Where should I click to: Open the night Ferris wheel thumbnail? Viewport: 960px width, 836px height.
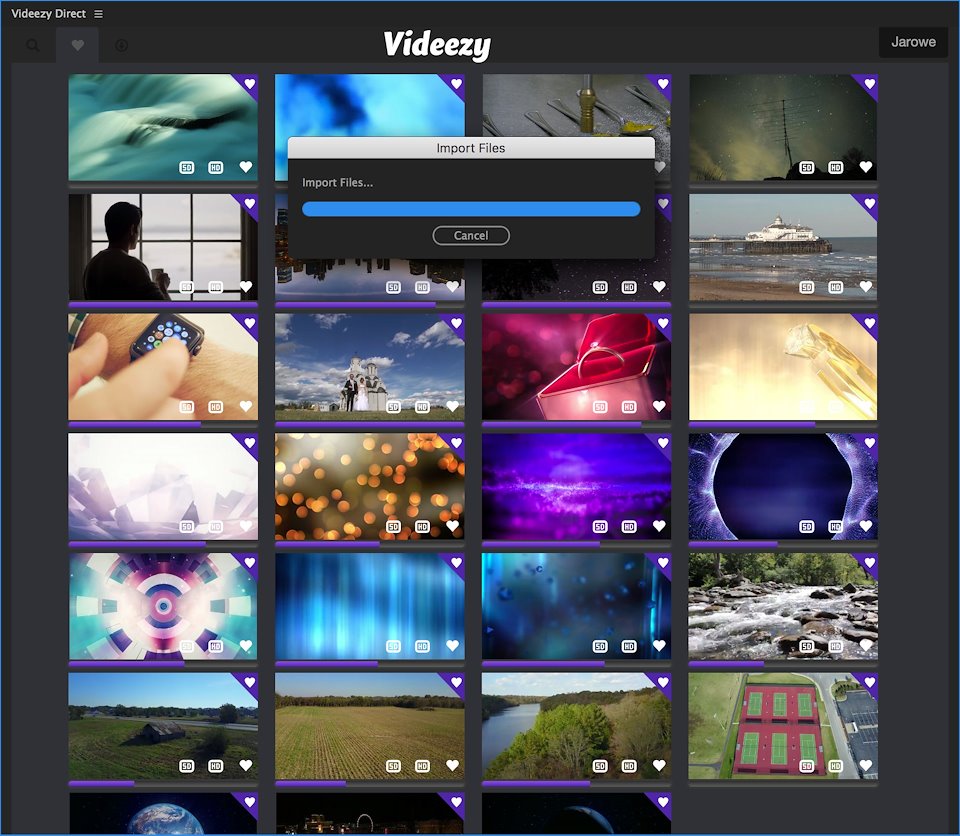(x=370, y=813)
